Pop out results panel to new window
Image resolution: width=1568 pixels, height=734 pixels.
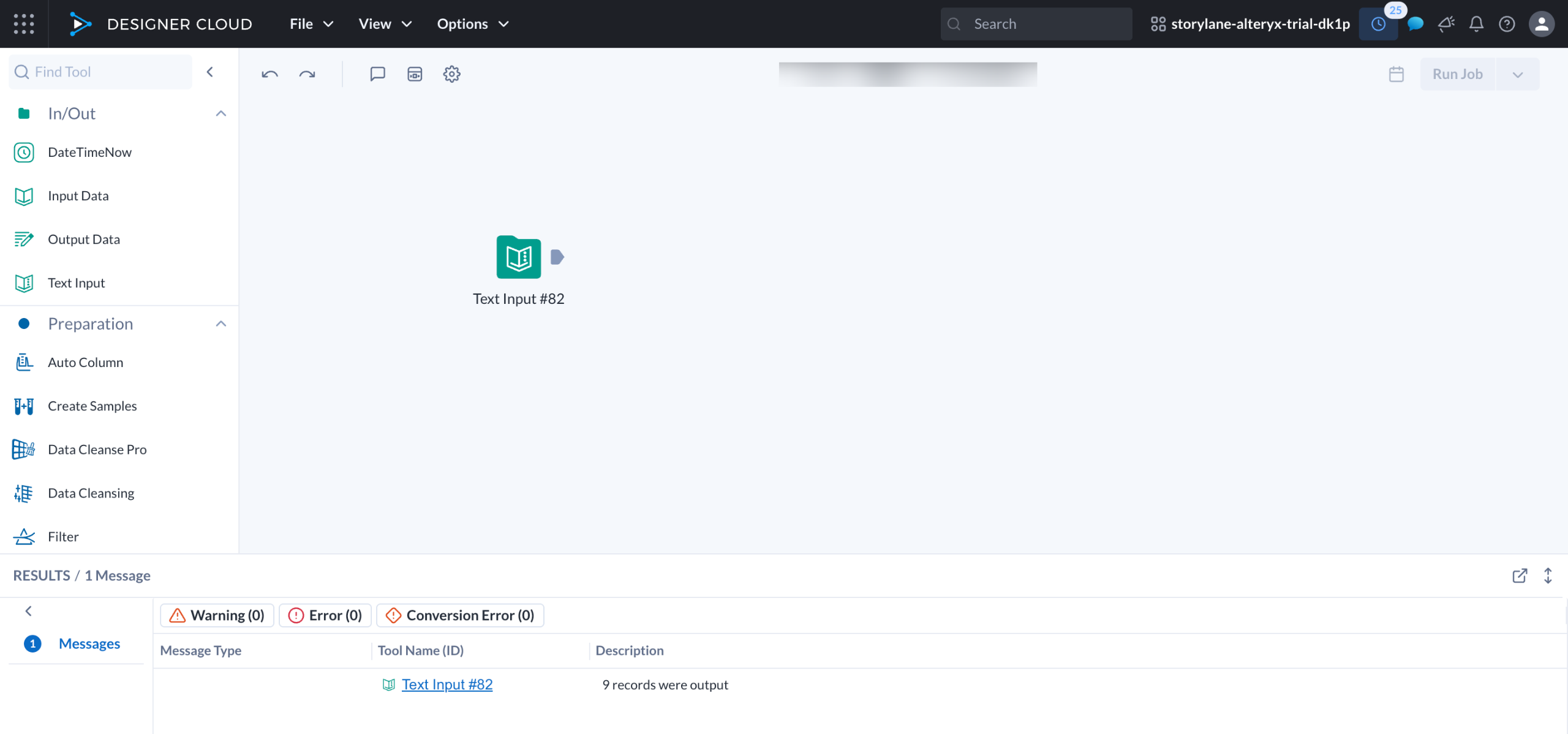1519,575
